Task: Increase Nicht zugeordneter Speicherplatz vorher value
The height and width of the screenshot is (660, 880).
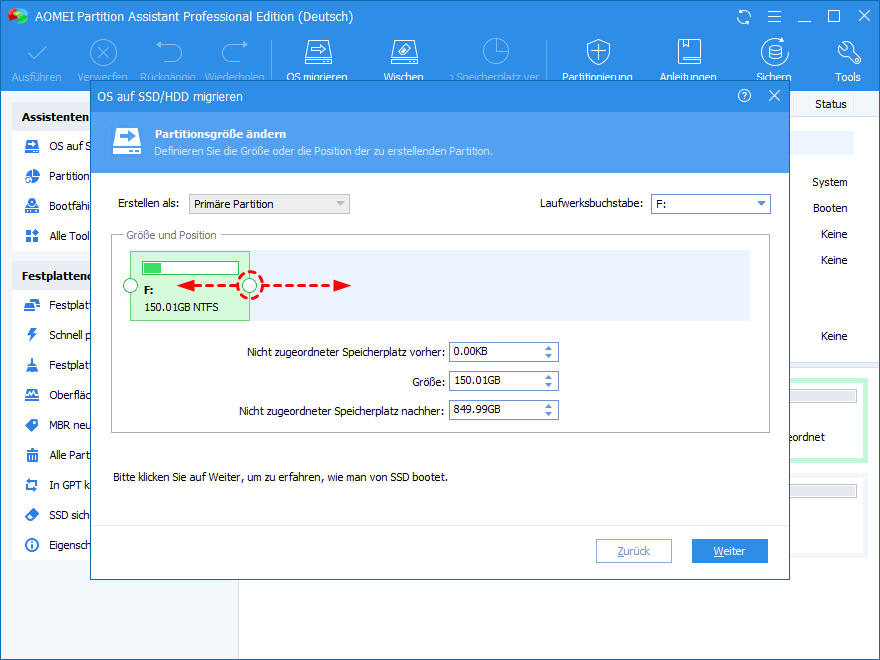Action: pos(548,348)
